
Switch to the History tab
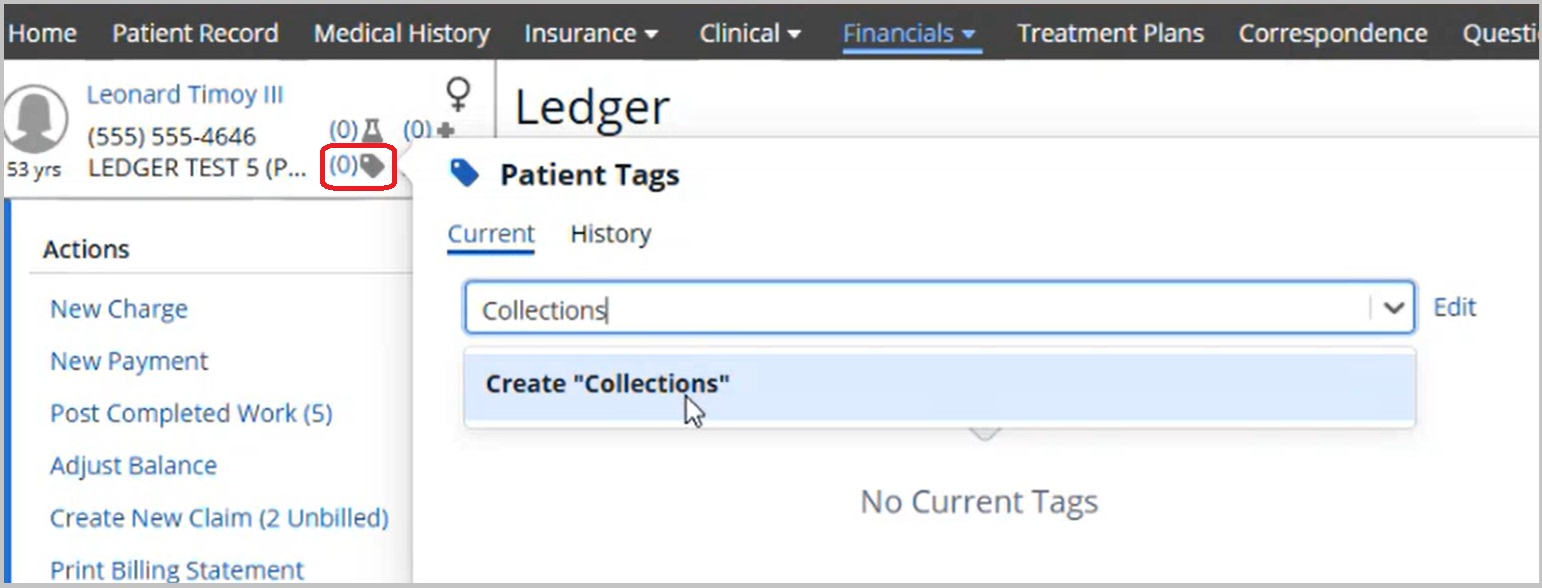tap(610, 234)
